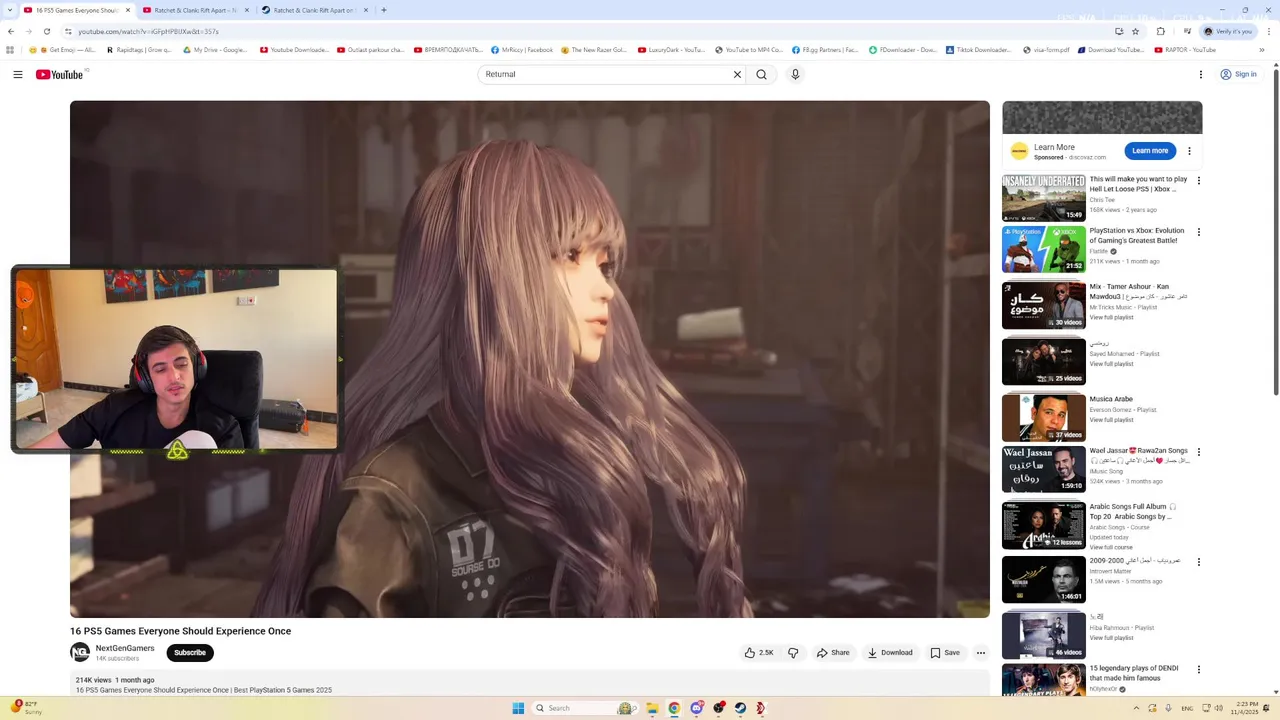Open The New Razer Gol... bookmark
This screenshot has height=720, width=1280.
coord(594,50)
